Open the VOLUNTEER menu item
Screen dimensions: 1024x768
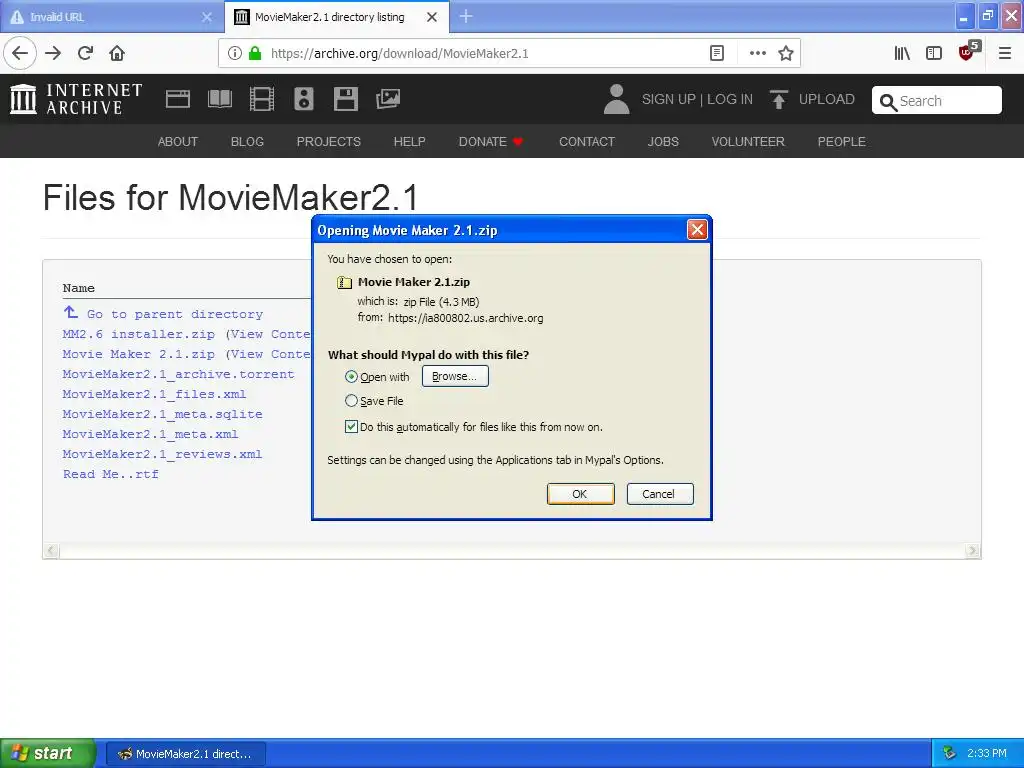[x=748, y=142]
